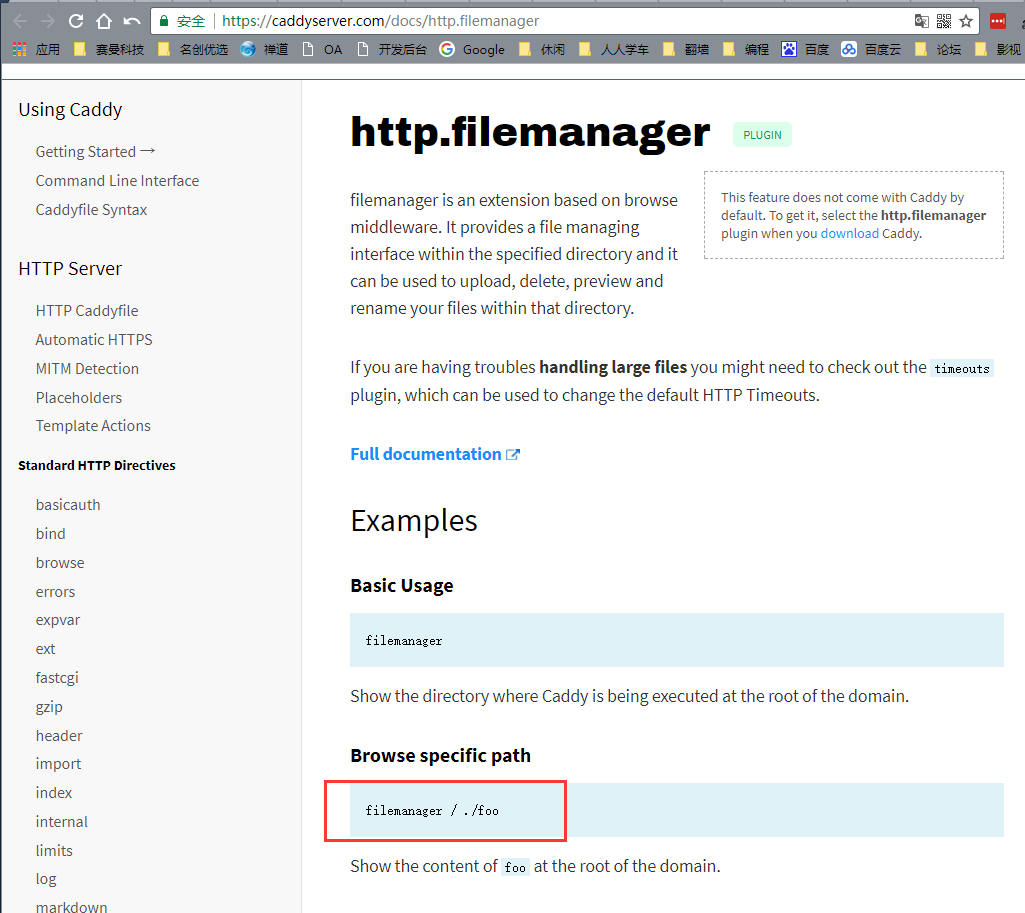Click the page reload icon
The height and width of the screenshot is (913, 1025).
pyautogui.click(x=75, y=20)
